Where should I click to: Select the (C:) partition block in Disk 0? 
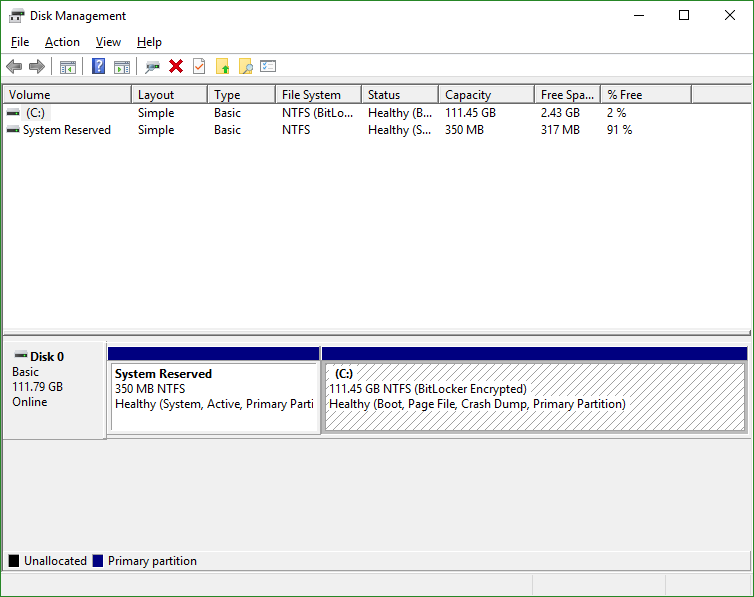click(x=534, y=397)
